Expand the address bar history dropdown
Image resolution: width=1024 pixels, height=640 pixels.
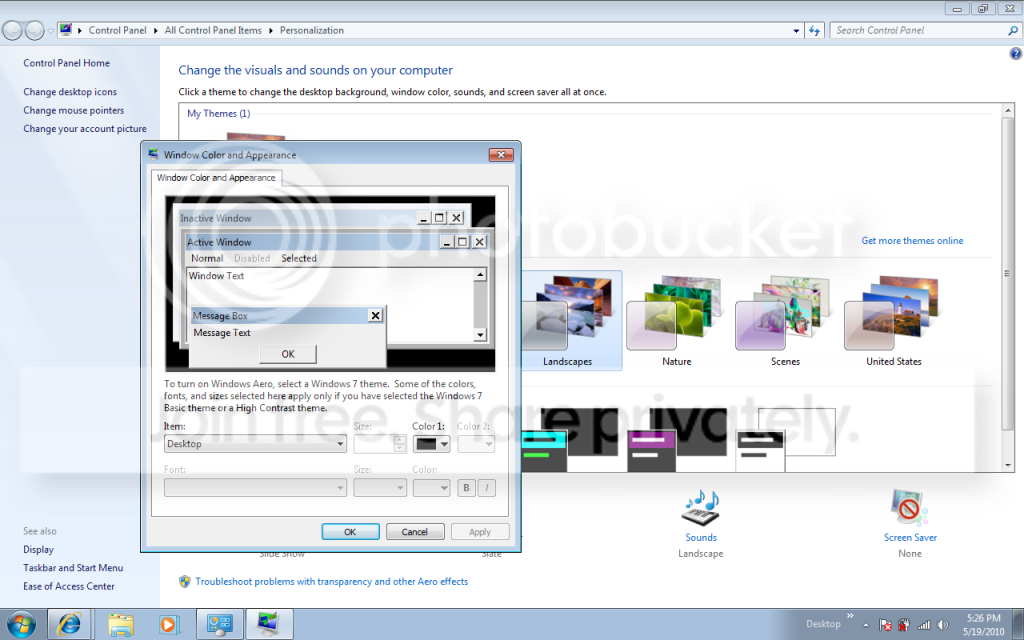click(x=796, y=31)
